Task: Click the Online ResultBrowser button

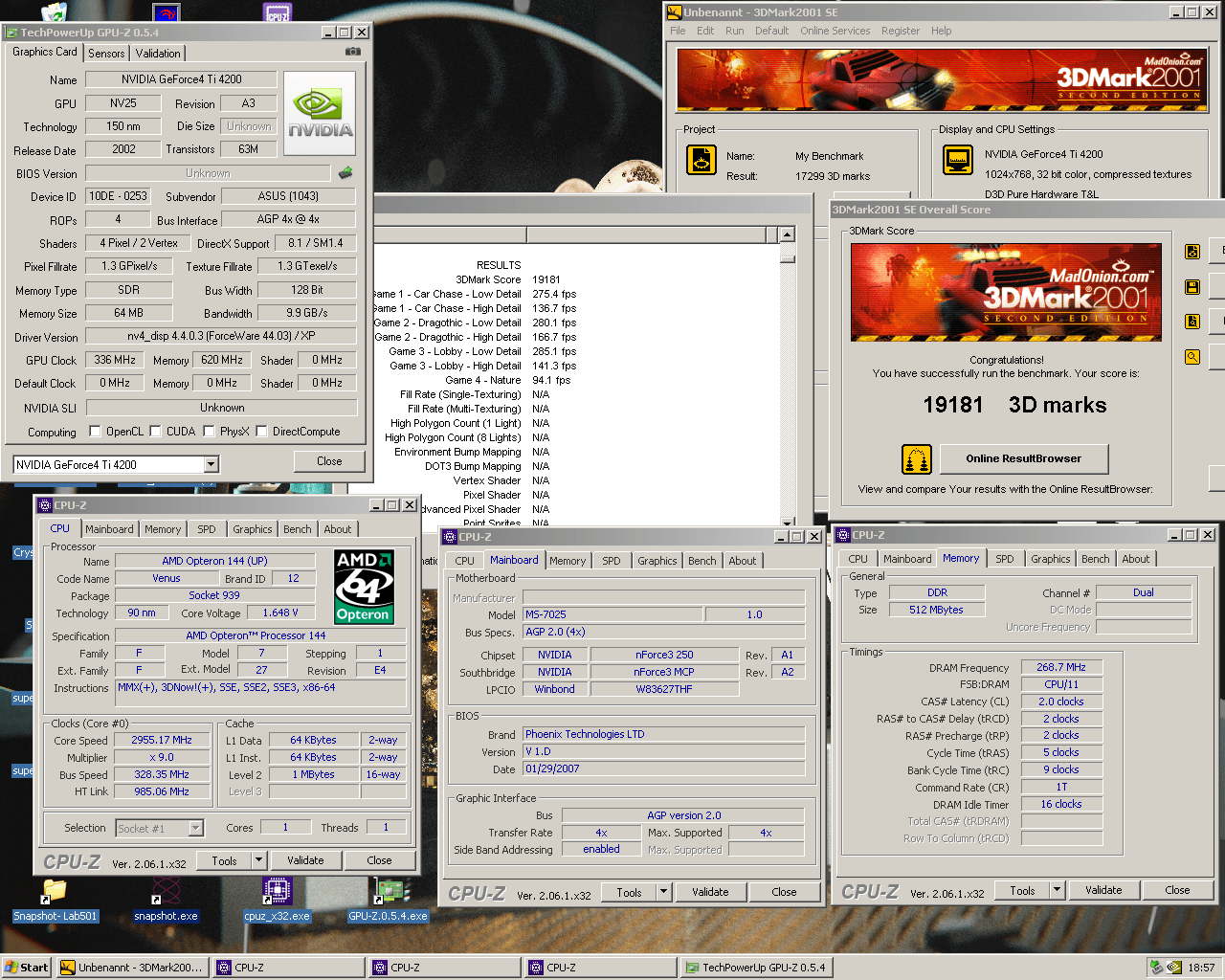Action: 1023,459
